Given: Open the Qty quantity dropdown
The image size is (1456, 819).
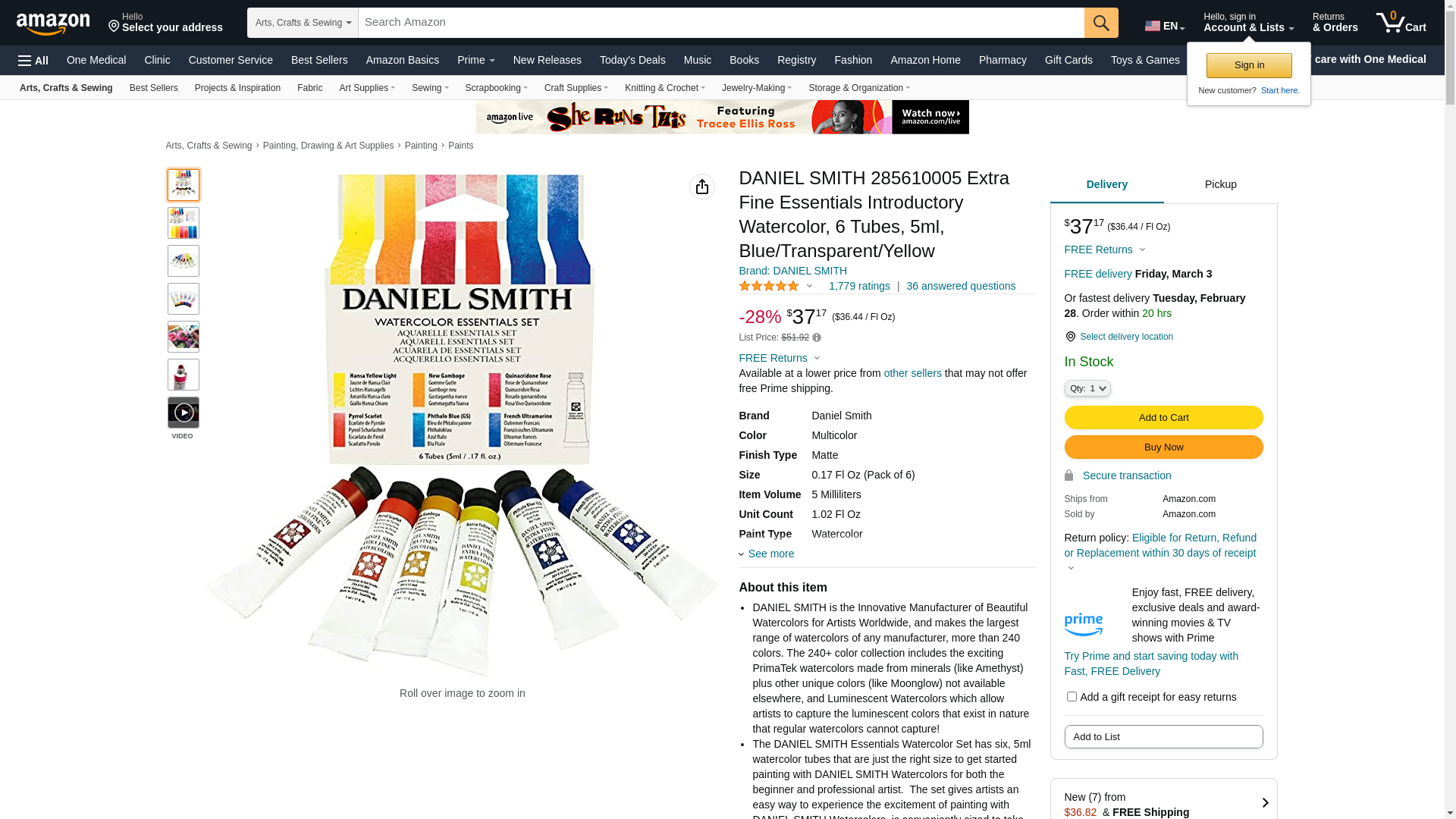Looking at the screenshot, I should coord(1087,389).
